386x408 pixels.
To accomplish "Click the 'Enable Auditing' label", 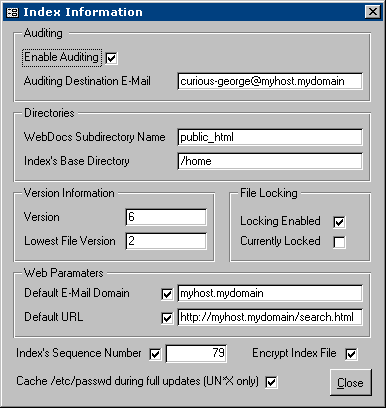I will click(x=61, y=57).
